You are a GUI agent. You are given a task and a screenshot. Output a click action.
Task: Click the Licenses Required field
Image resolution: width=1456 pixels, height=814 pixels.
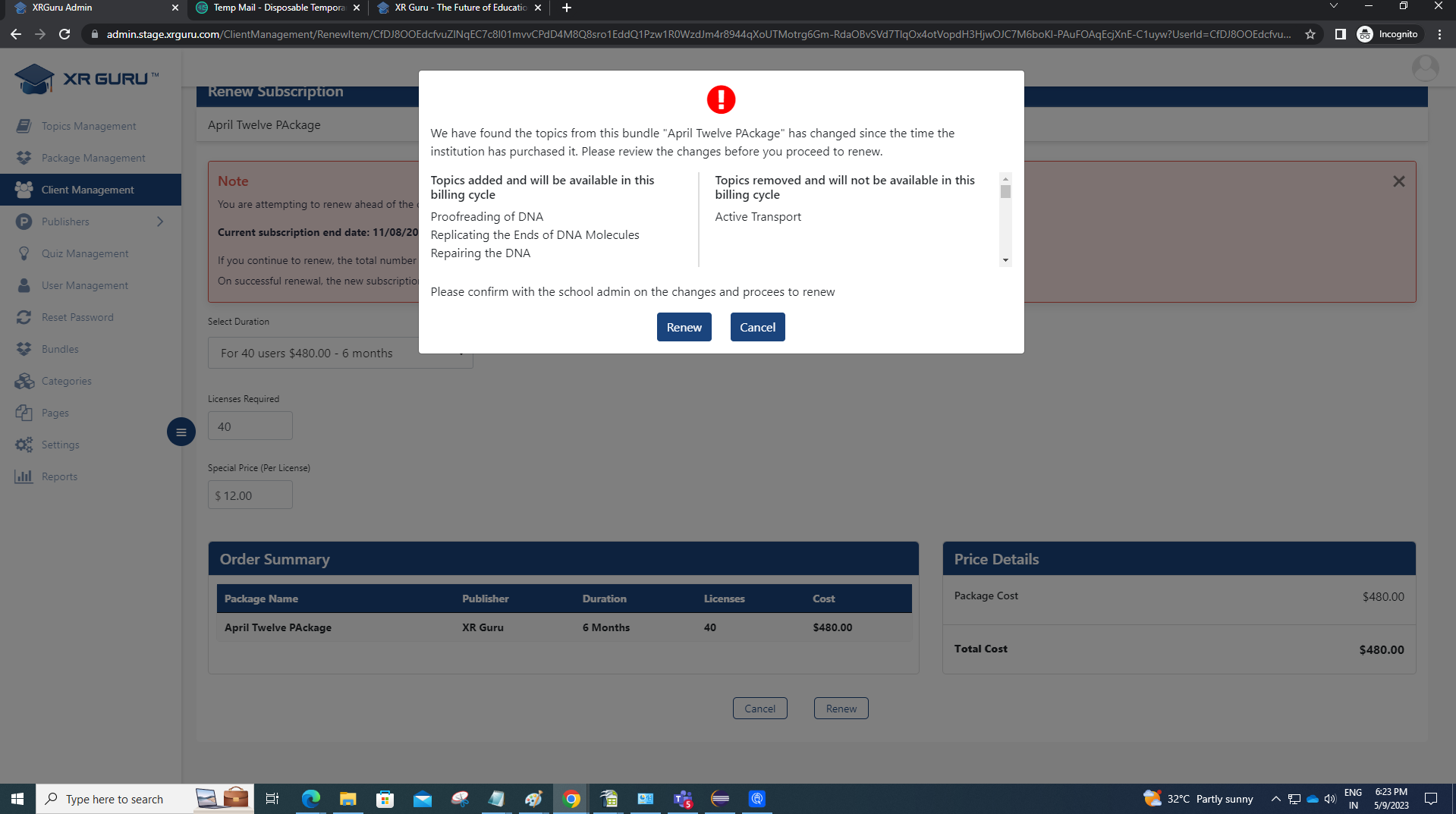click(250, 426)
